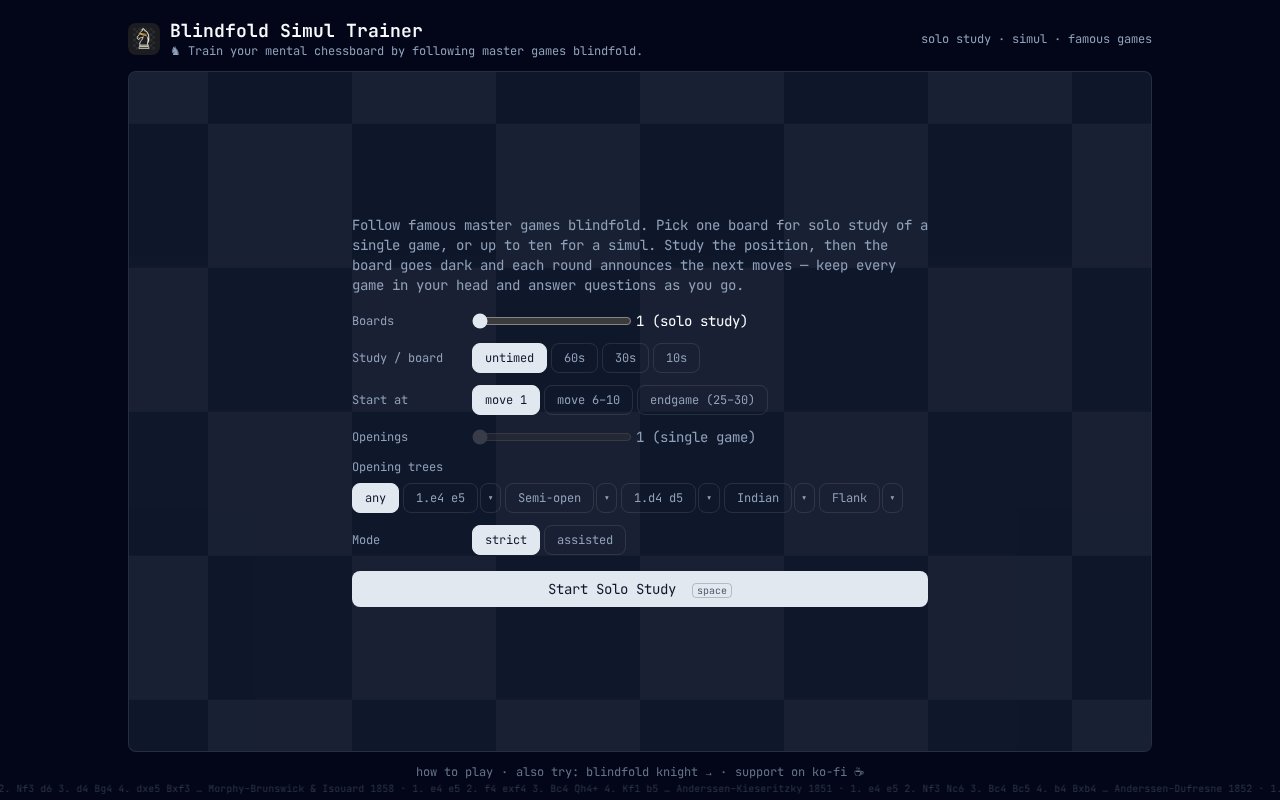Select the Flank opening tree
1280x800 pixels.
pos(849,498)
